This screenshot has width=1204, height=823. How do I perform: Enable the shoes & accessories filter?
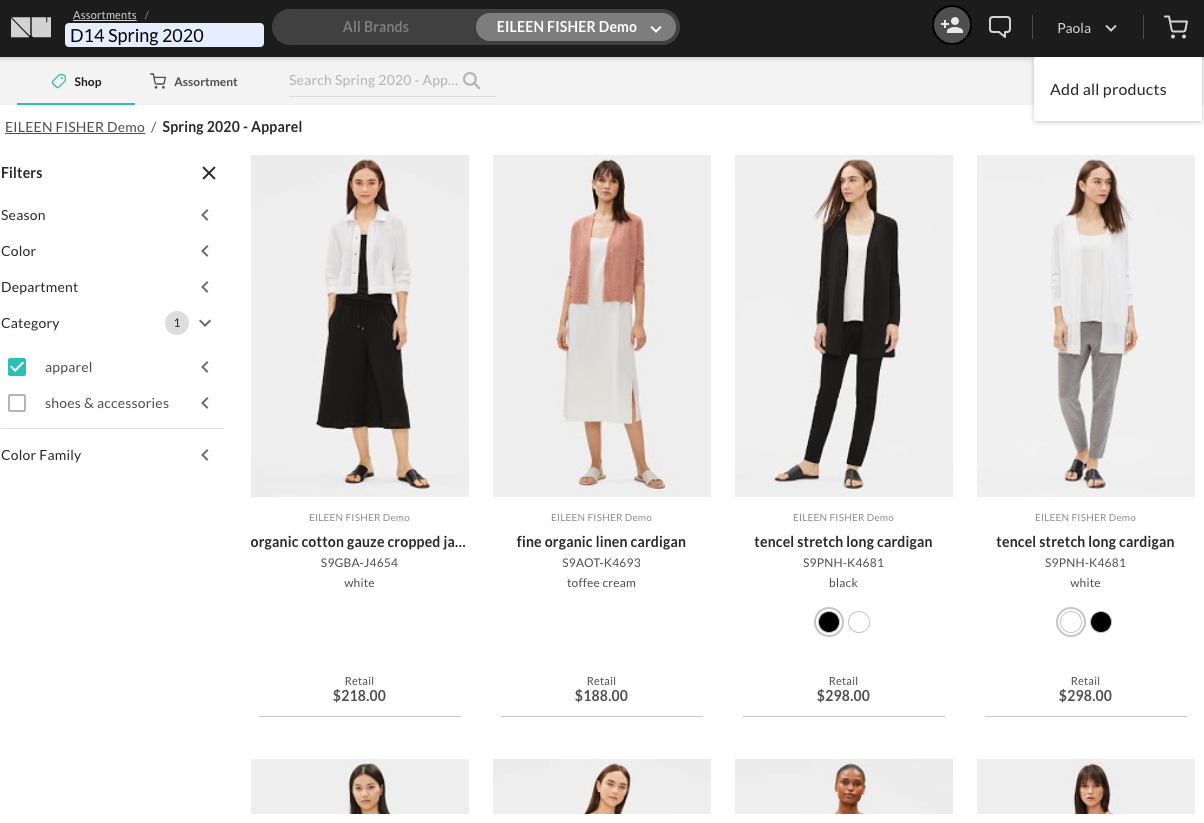tap(17, 402)
